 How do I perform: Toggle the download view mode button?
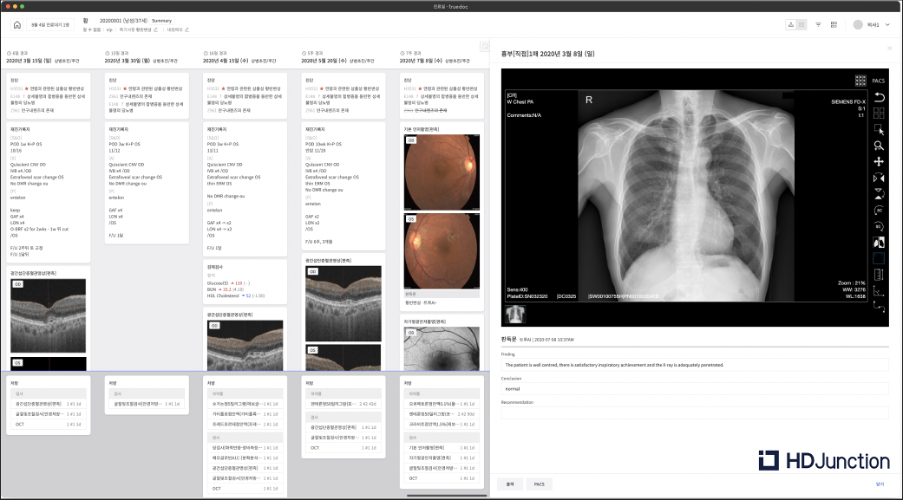pos(791,25)
